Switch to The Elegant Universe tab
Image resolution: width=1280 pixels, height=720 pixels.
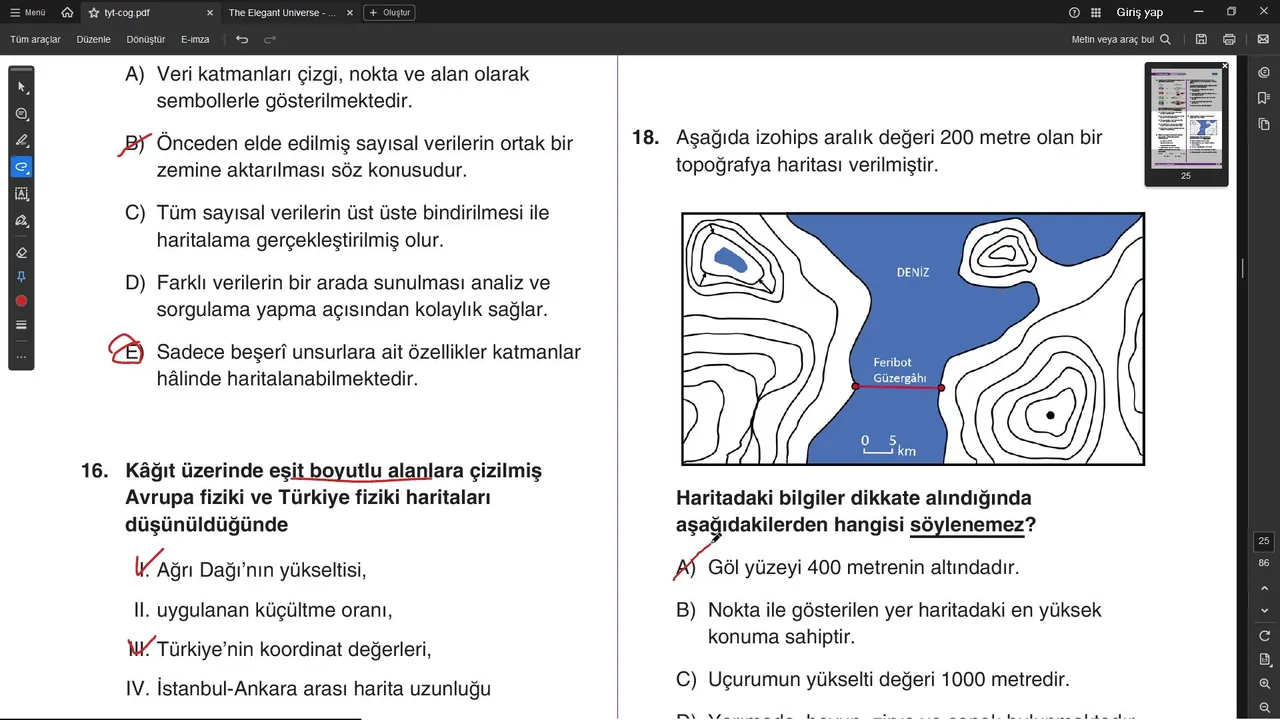pos(284,13)
